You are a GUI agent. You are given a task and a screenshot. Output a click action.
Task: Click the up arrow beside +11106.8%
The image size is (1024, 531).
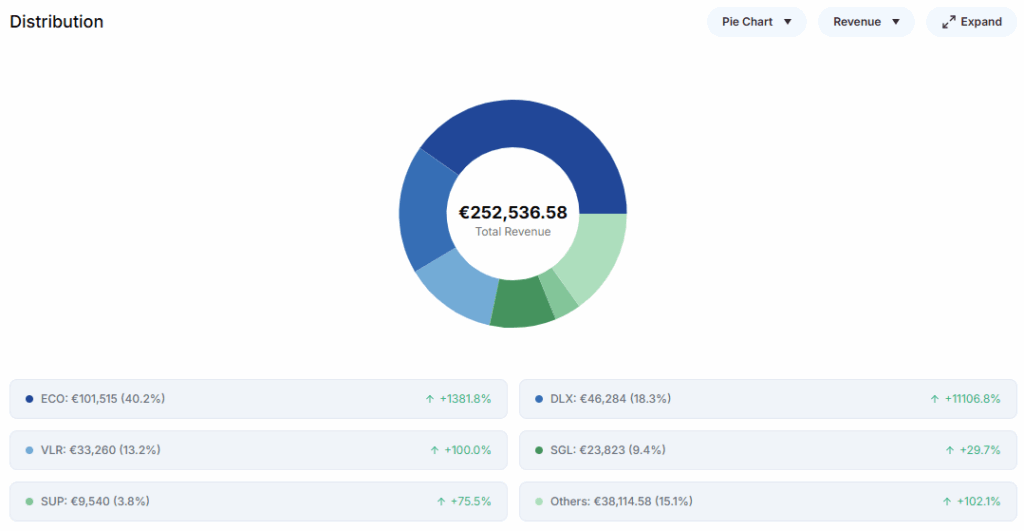(935, 399)
